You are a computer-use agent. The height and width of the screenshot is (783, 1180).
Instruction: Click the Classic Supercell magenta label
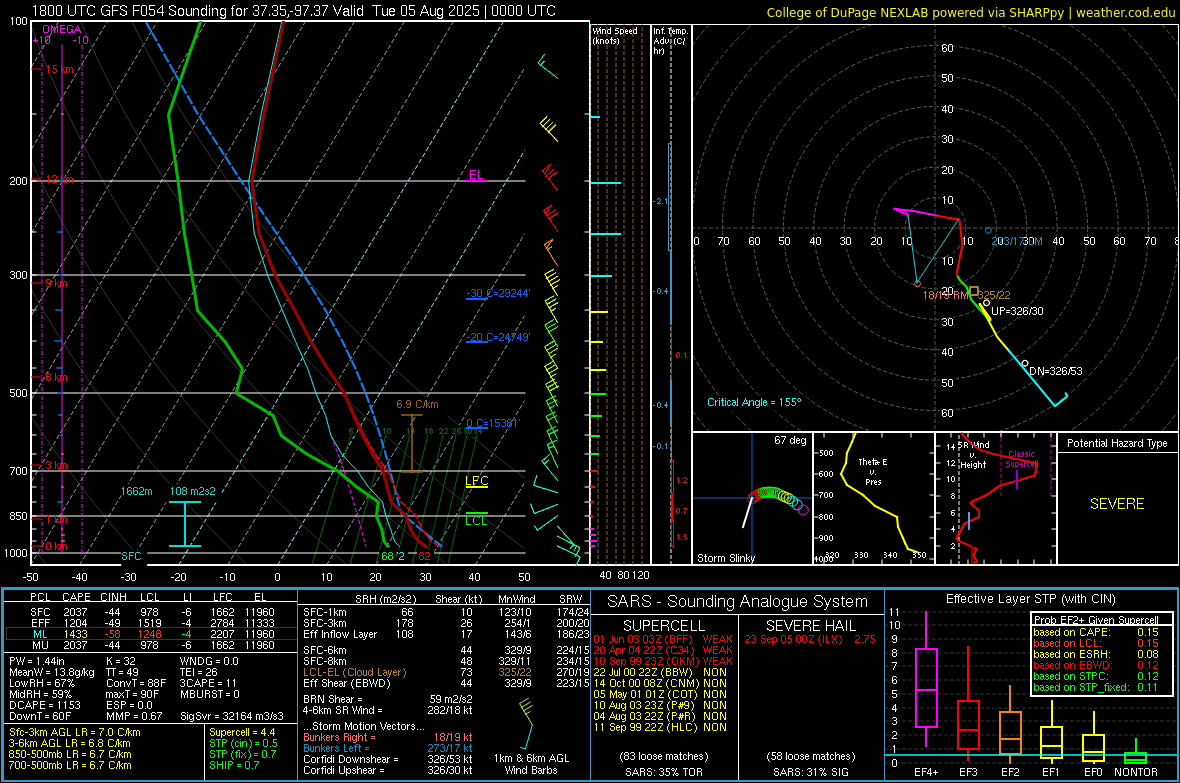pos(1021,459)
